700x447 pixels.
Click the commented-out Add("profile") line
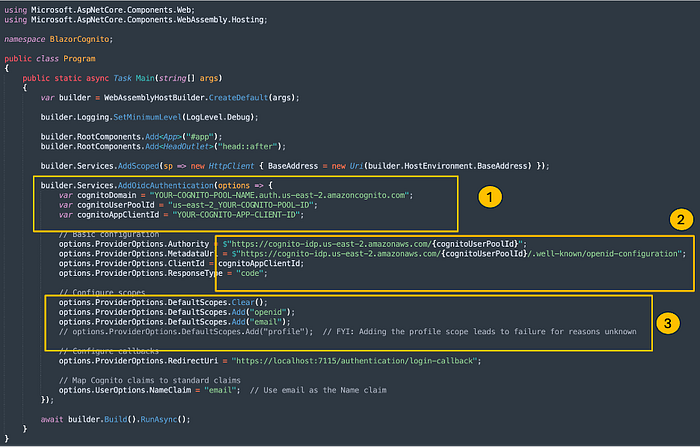(348, 332)
